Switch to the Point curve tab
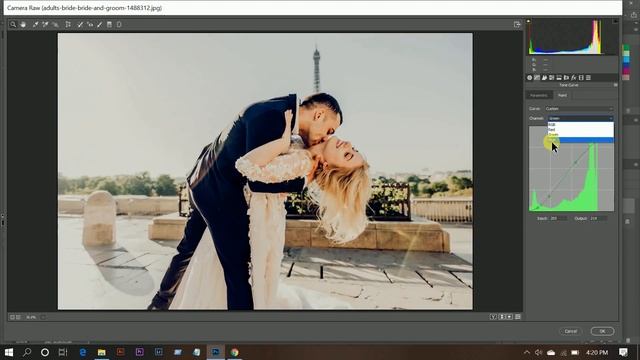This screenshot has width=640, height=360. tap(562, 95)
